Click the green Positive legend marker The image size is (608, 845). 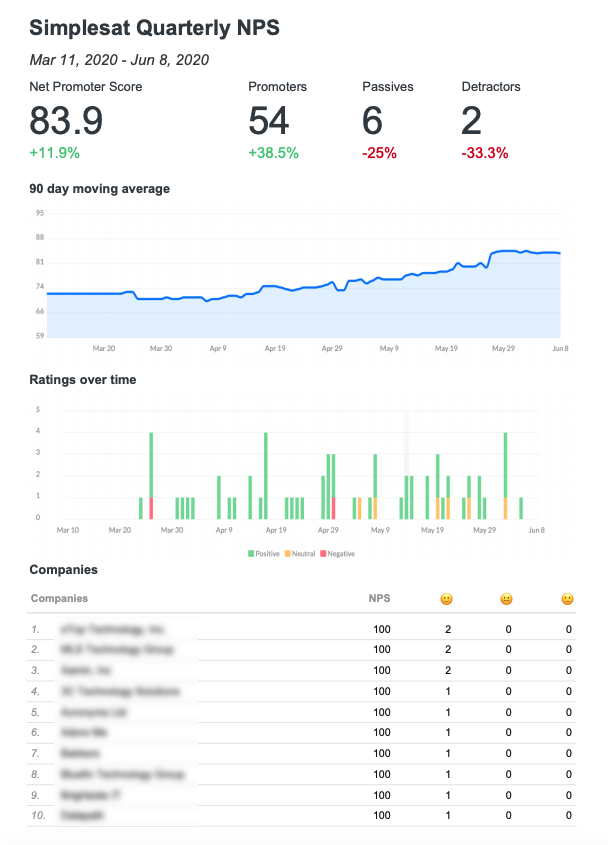pos(250,553)
